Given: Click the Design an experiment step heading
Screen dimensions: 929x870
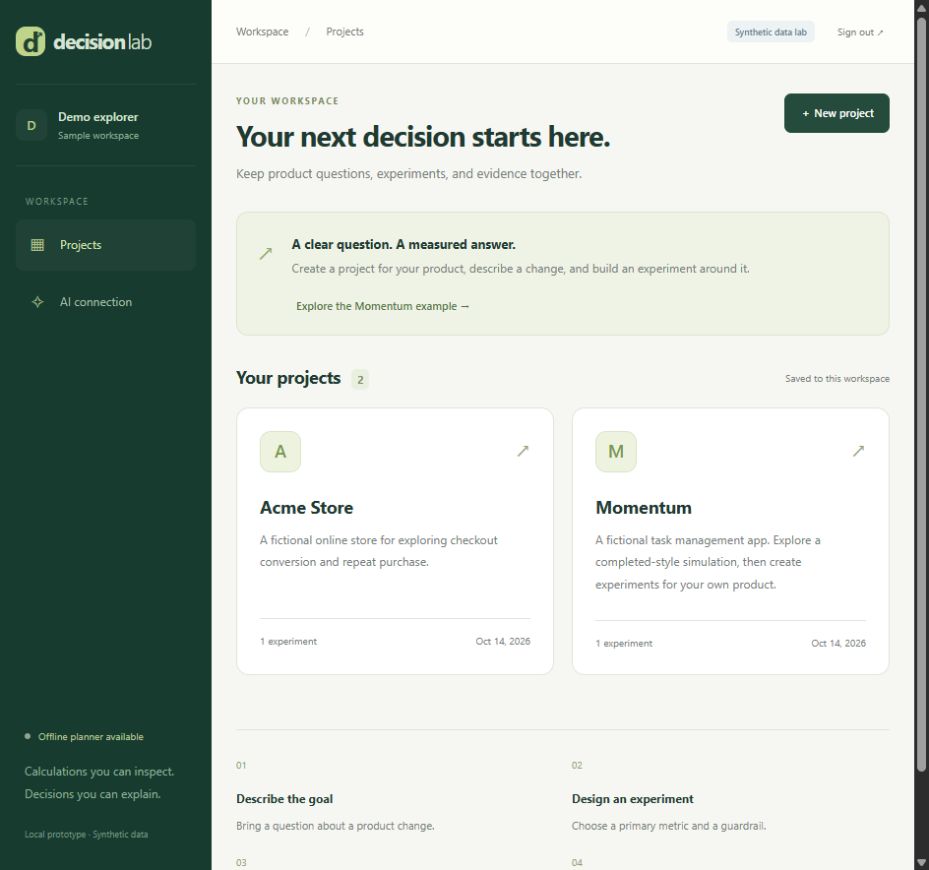Looking at the screenshot, I should point(632,799).
